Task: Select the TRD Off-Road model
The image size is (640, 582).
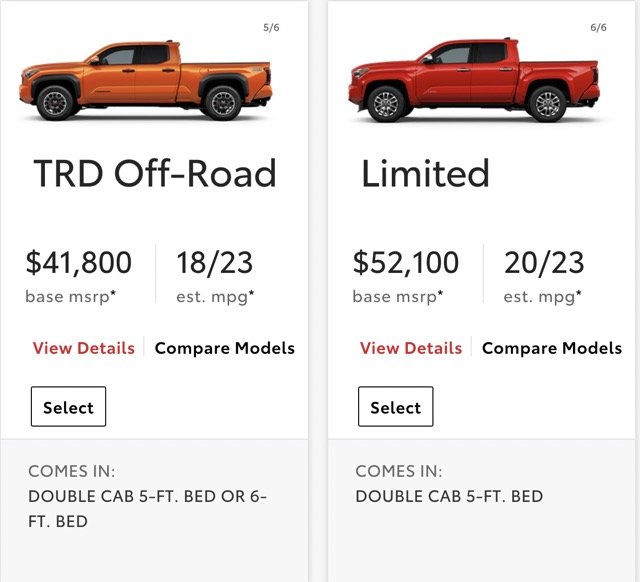Action: point(68,407)
